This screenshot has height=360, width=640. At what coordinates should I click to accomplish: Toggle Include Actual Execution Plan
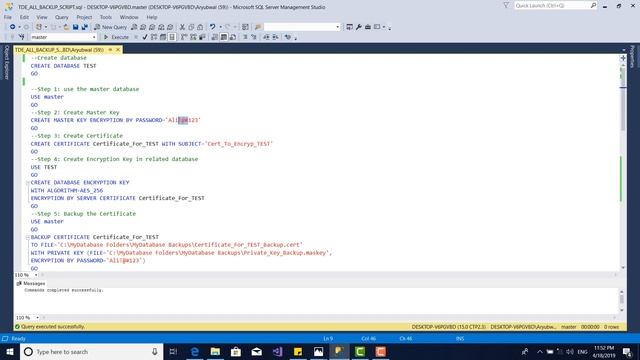pyautogui.click(x=183, y=37)
